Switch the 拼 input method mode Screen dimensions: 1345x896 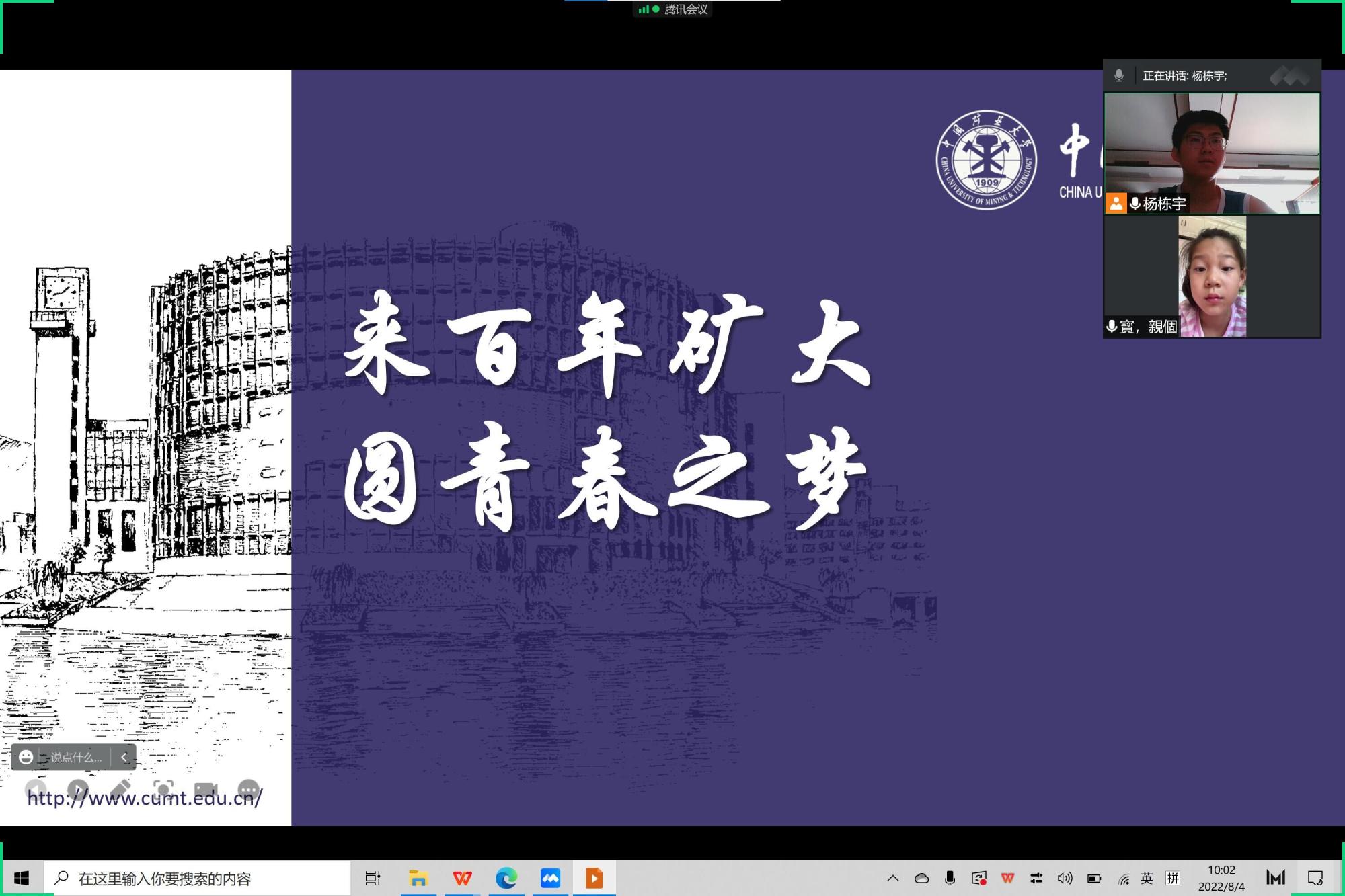pos(1173,878)
